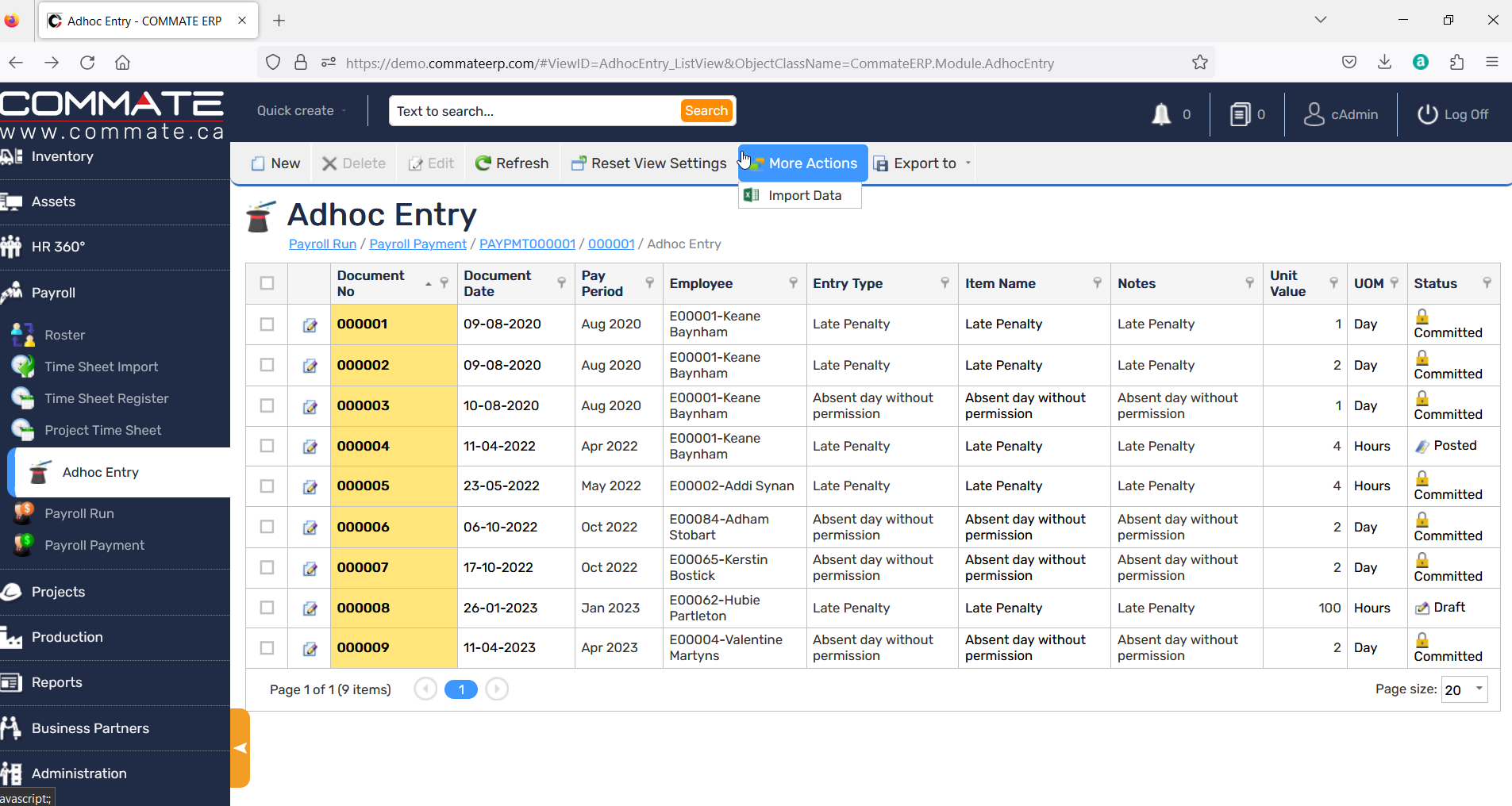Open edit icon for document 000008

click(x=310, y=609)
